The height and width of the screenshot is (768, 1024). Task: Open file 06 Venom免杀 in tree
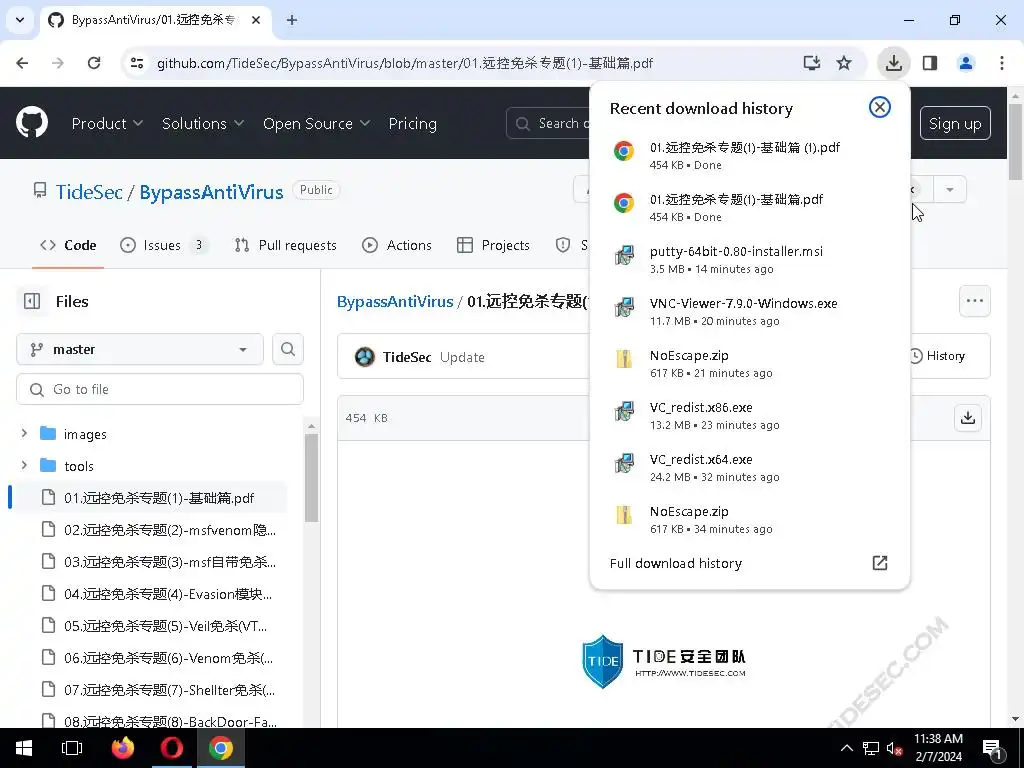point(150,658)
